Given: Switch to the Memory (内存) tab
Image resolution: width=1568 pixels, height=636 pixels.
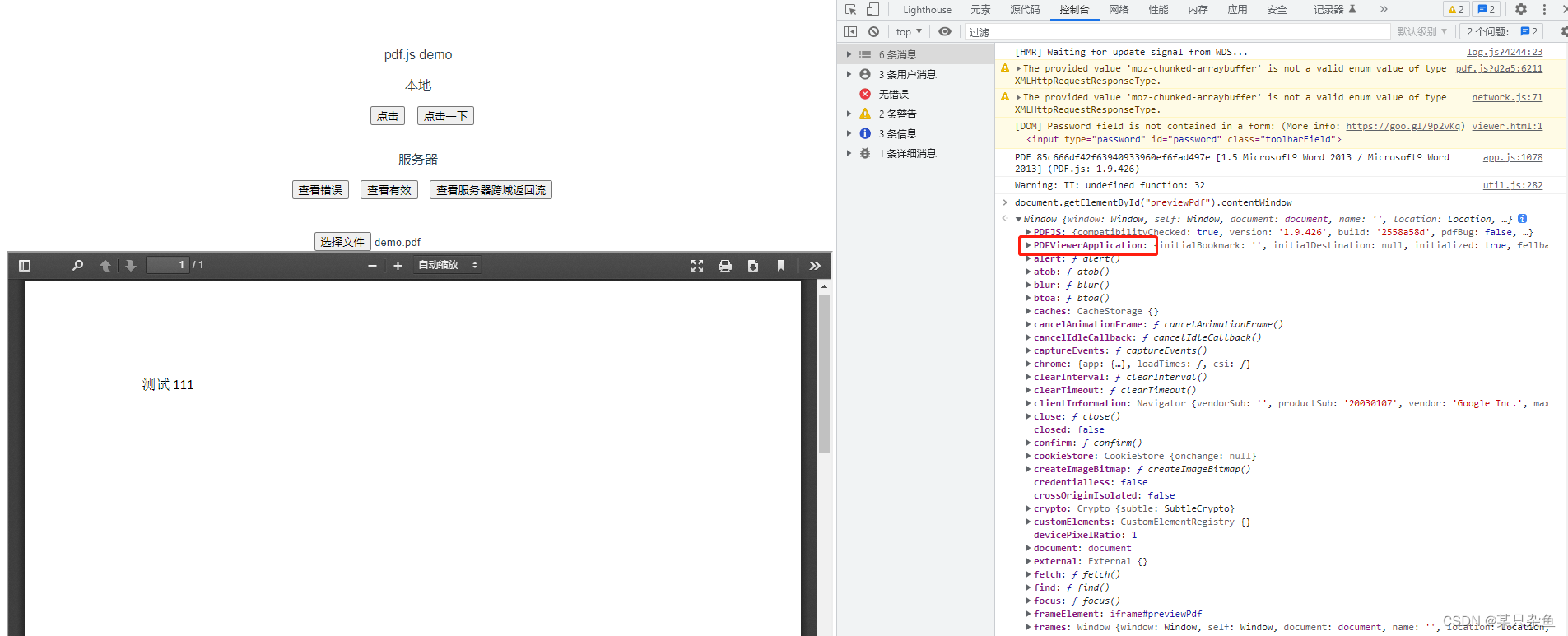Looking at the screenshot, I should pos(1198,10).
